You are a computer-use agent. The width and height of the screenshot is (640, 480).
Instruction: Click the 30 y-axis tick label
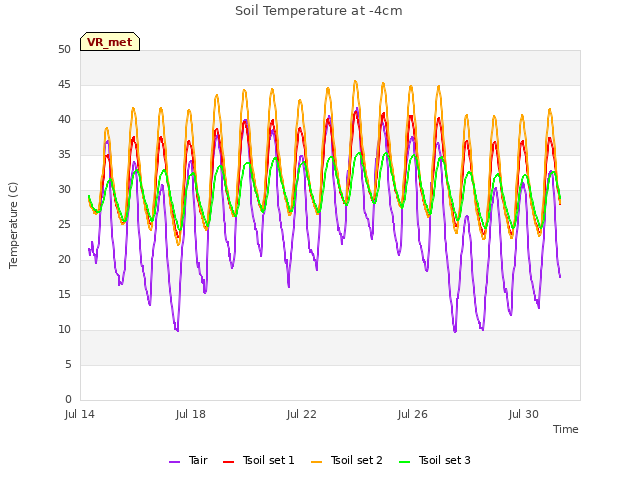(x=64, y=189)
